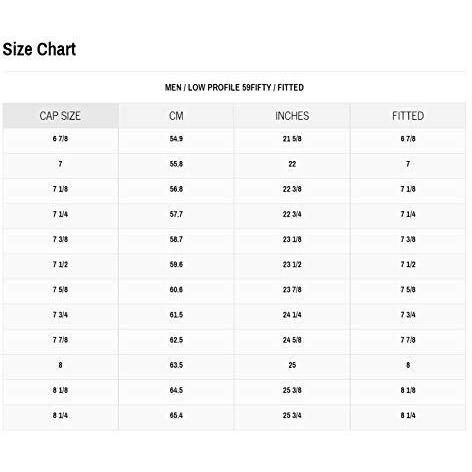Click the INCHES column header
The height and width of the screenshot is (472, 472).
click(292, 116)
